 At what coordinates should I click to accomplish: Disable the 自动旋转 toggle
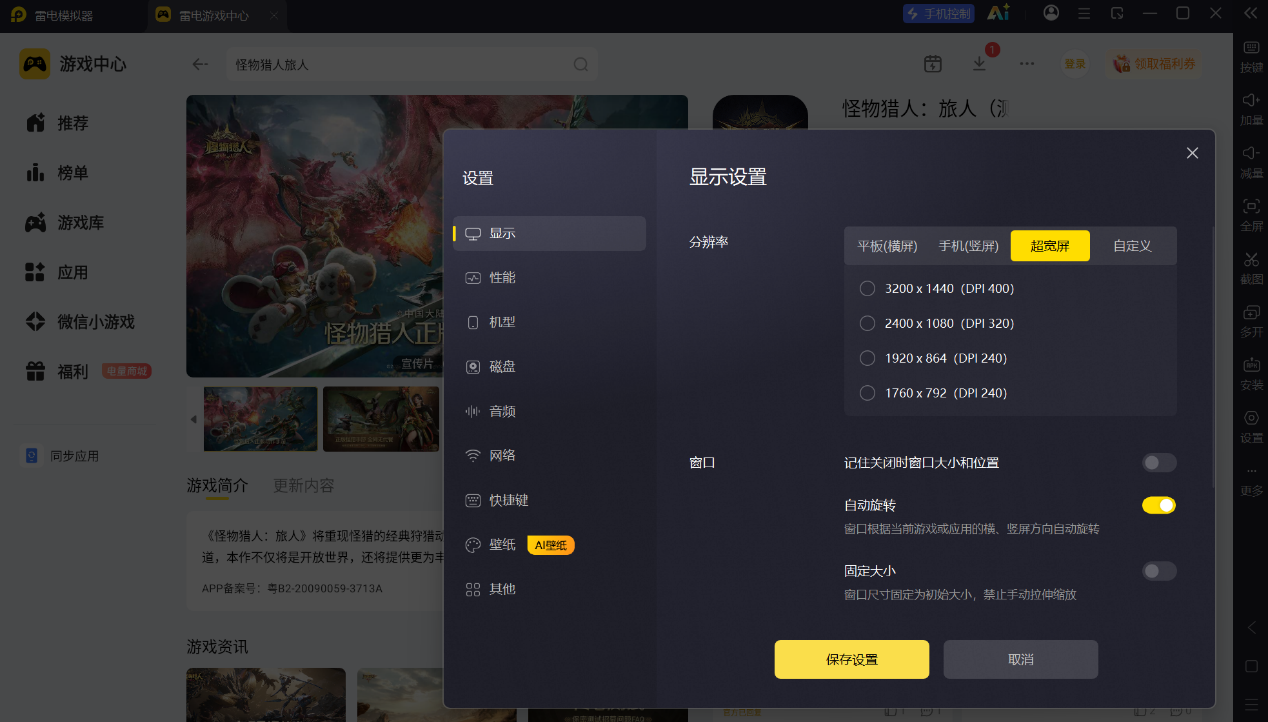tap(1159, 505)
